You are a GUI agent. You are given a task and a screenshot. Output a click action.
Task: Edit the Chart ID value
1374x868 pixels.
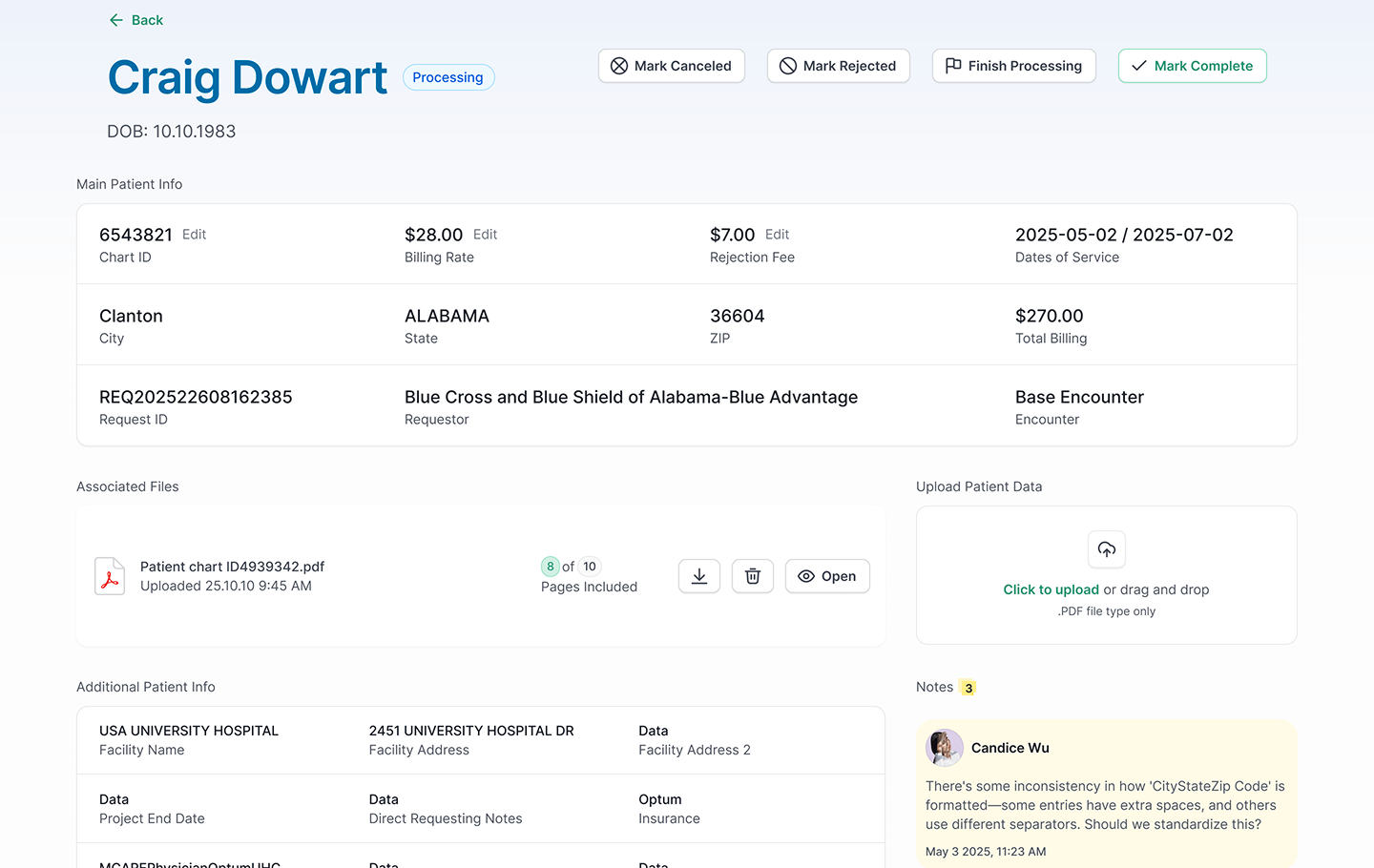(x=194, y=235)
